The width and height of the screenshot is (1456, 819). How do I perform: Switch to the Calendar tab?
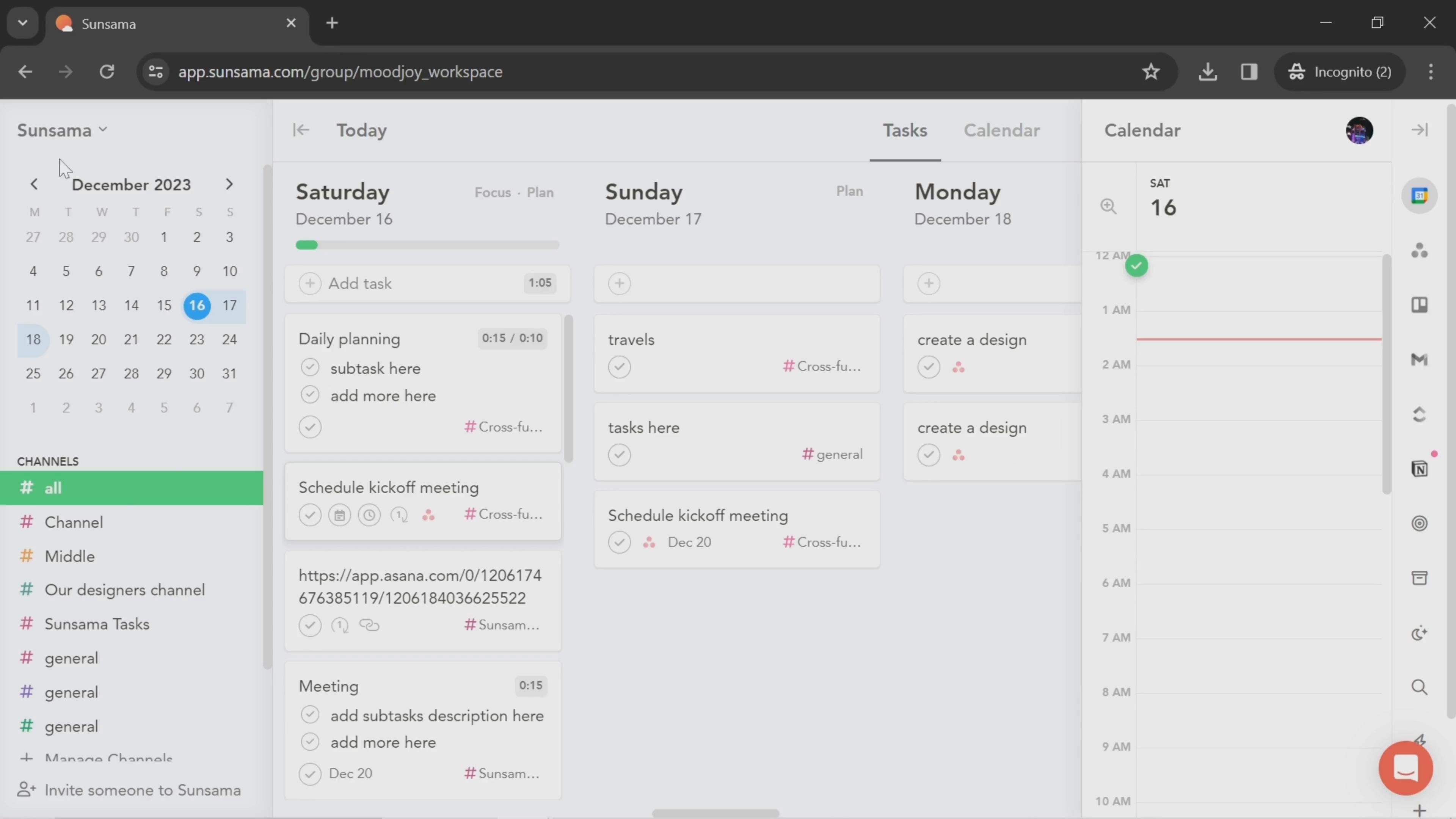(1001, 130)
